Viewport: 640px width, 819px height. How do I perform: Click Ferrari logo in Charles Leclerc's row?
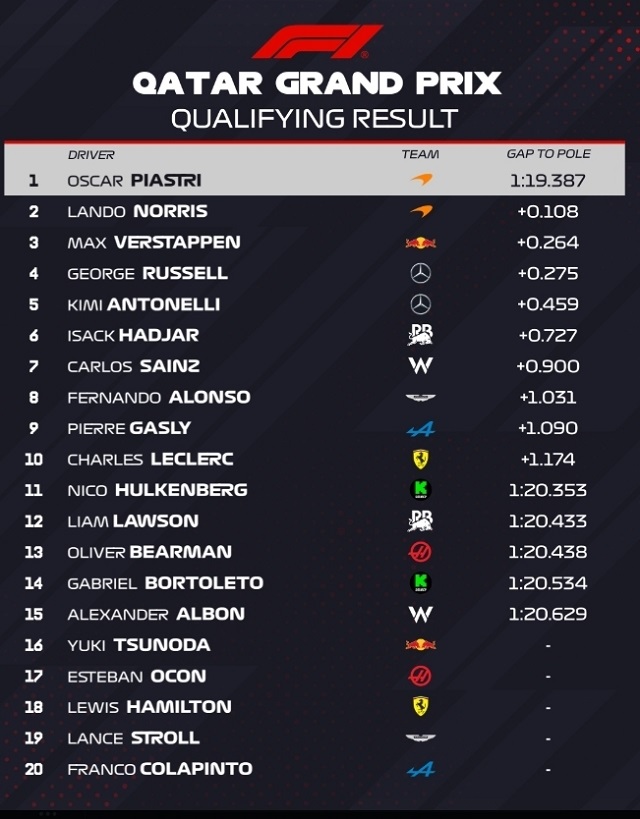pyautogui.click(x=421, y=459)
